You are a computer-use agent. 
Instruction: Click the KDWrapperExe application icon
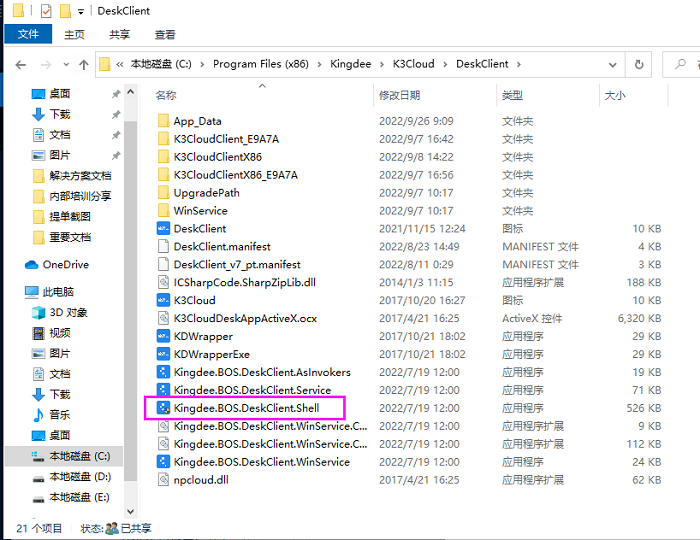coord(165,354)
